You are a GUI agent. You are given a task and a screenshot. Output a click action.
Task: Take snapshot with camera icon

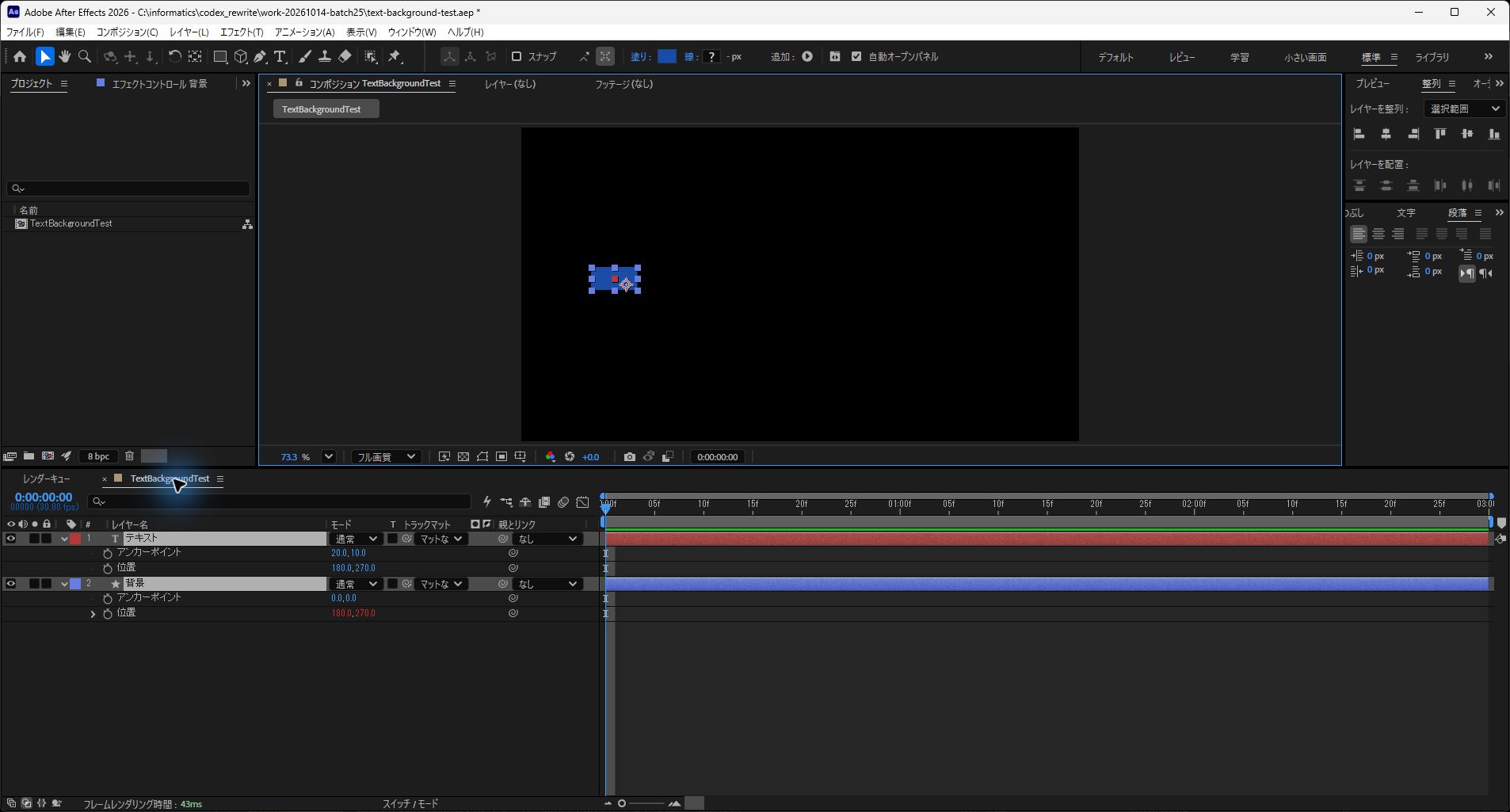click(x=629, y=456)
